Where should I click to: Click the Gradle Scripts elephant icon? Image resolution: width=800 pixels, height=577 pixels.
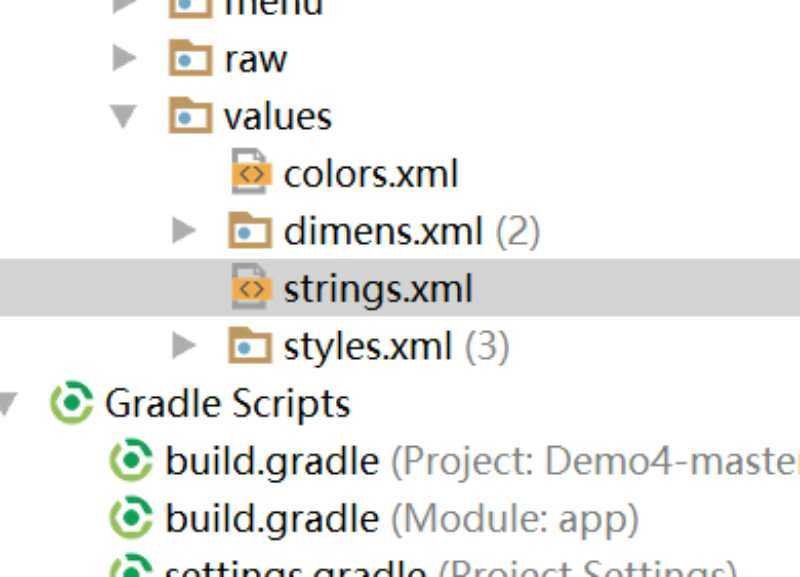click(72, 403)
